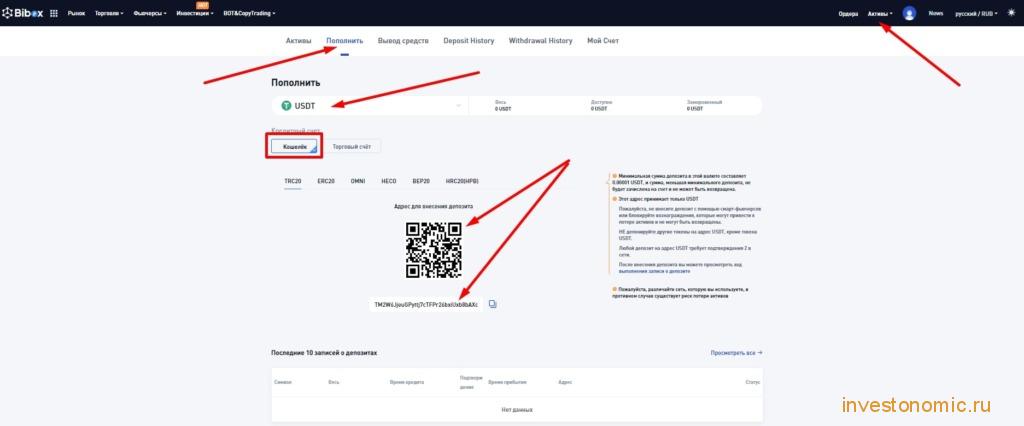The image size is (1024, 426).
Task: Click the Bibox logo
Action: coord(23,13)
